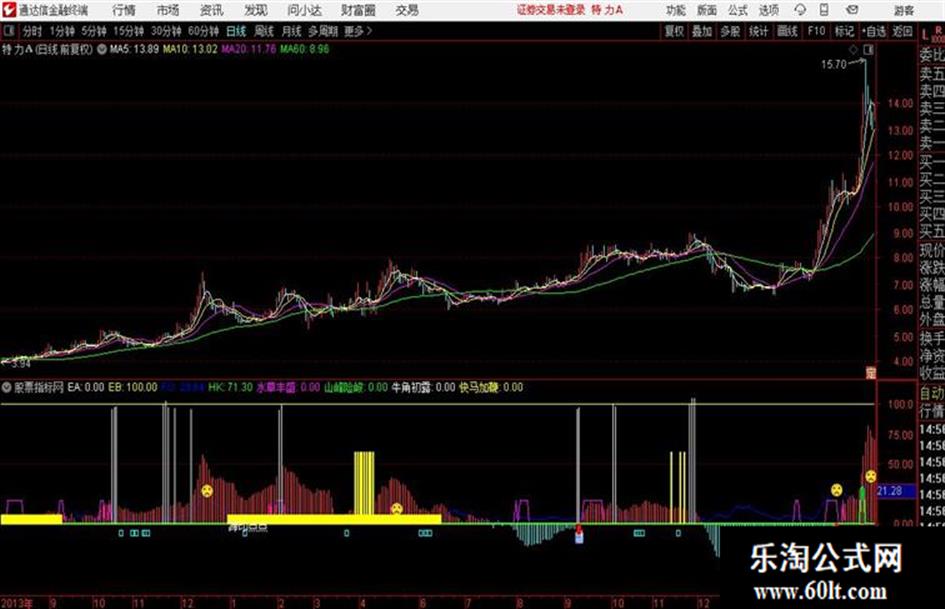The width and height of the screenshot is (945, 609).
Task: Click the MA5: 13.89 moving average label
Action: 134,49
